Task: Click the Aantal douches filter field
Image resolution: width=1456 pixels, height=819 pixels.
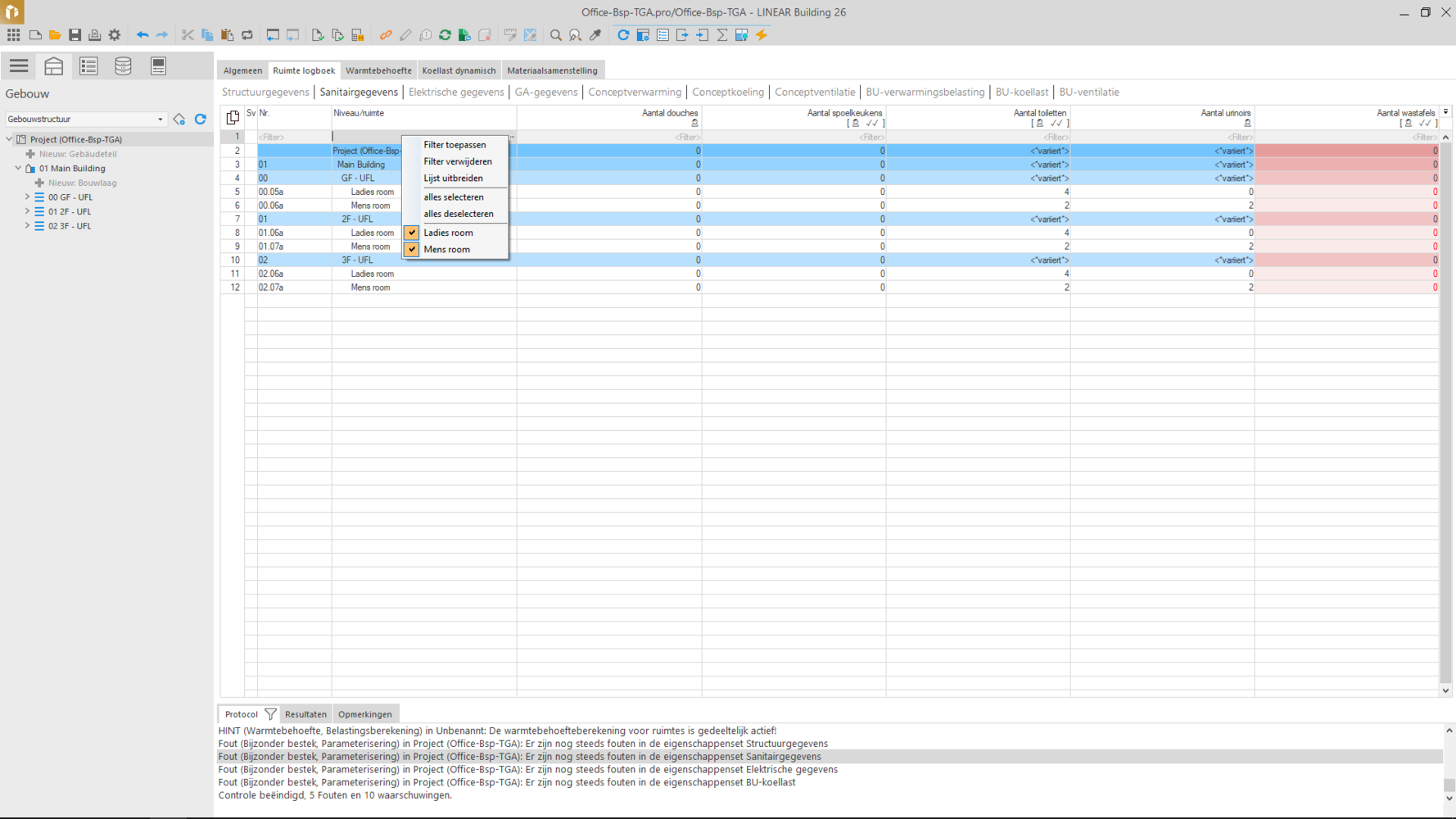Action: pos(608,138)
